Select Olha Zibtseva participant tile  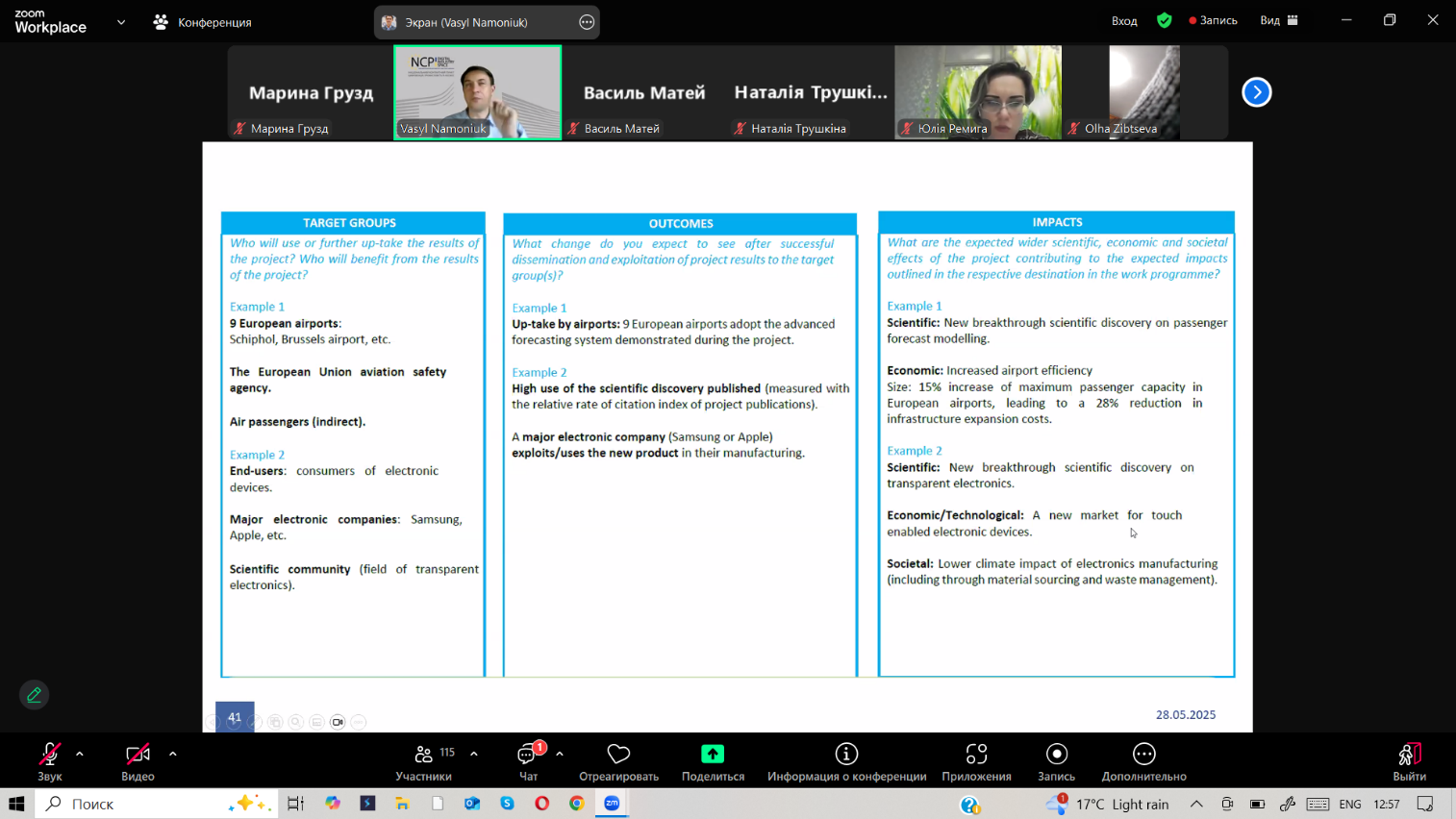tap(1144, 93)
